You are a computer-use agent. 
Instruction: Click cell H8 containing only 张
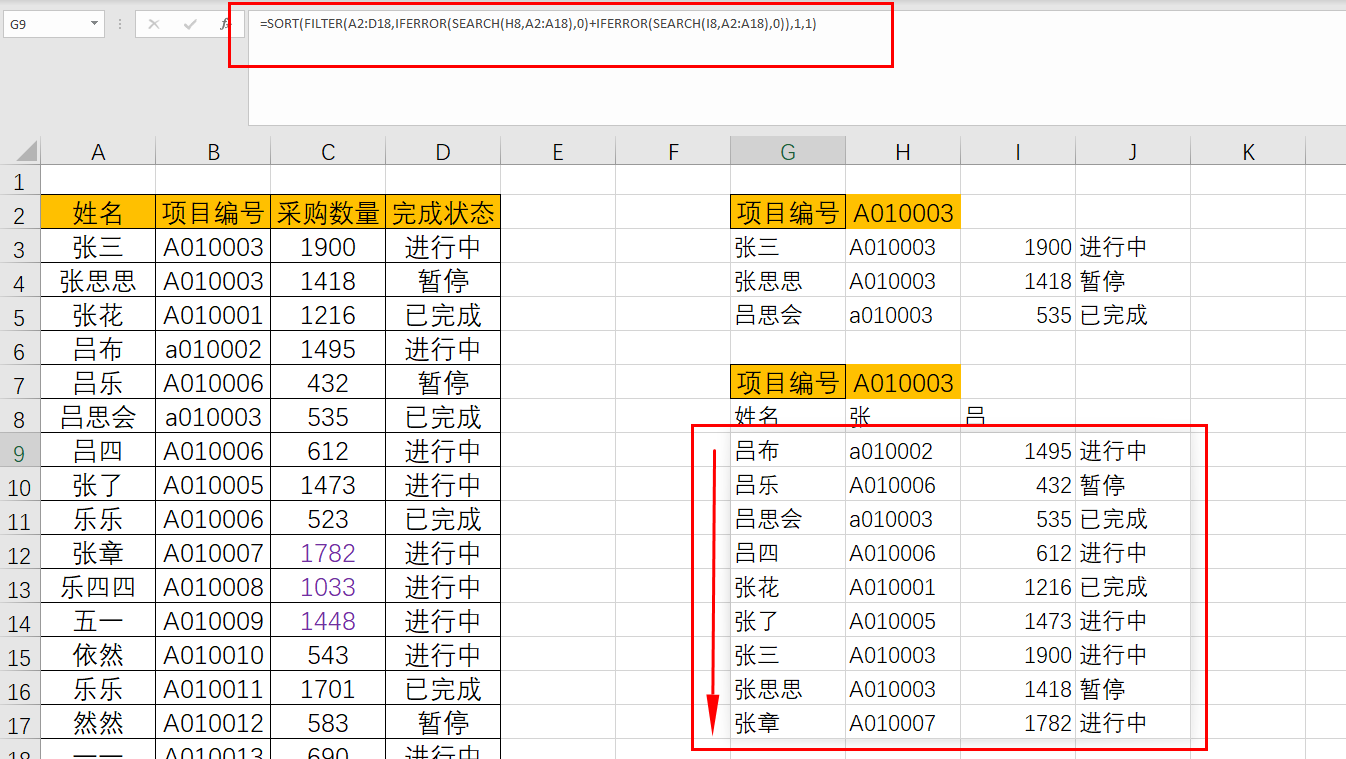pyautogui.click(x=903, y=415)
